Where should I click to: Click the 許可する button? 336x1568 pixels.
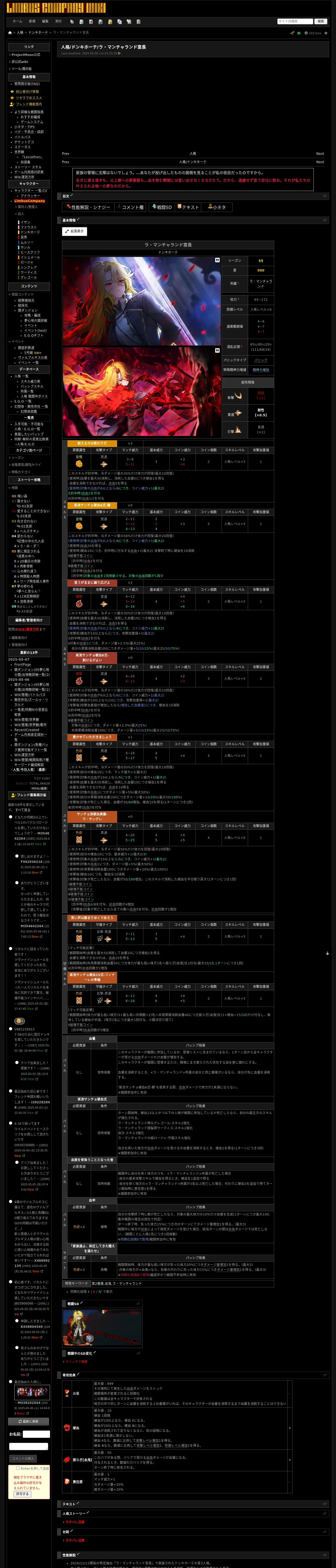(23, 1494)
